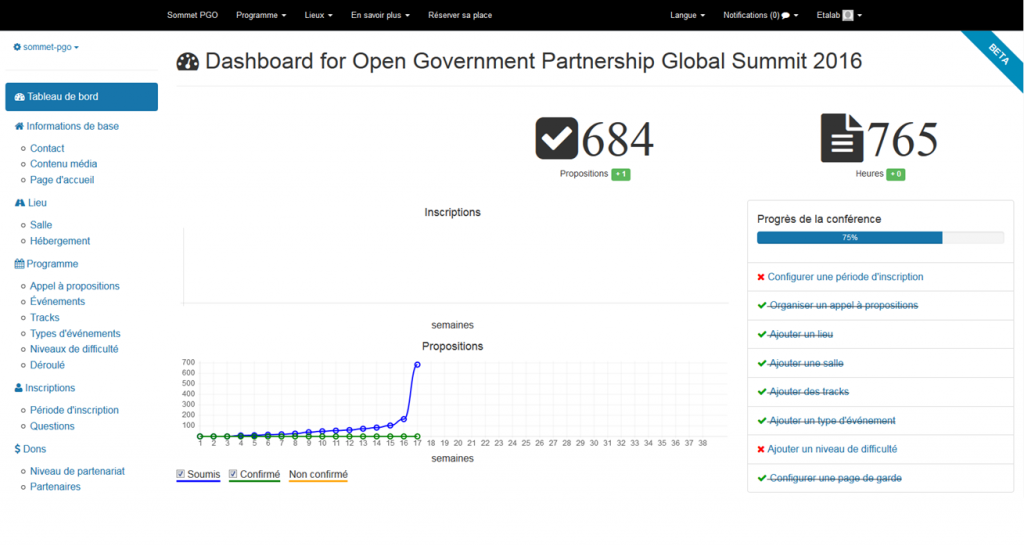Image resolution: width=1024 pixels, height=546 pixels.
Task: Click Organiser un appel à propositions task
Action: tap(843, 305)
